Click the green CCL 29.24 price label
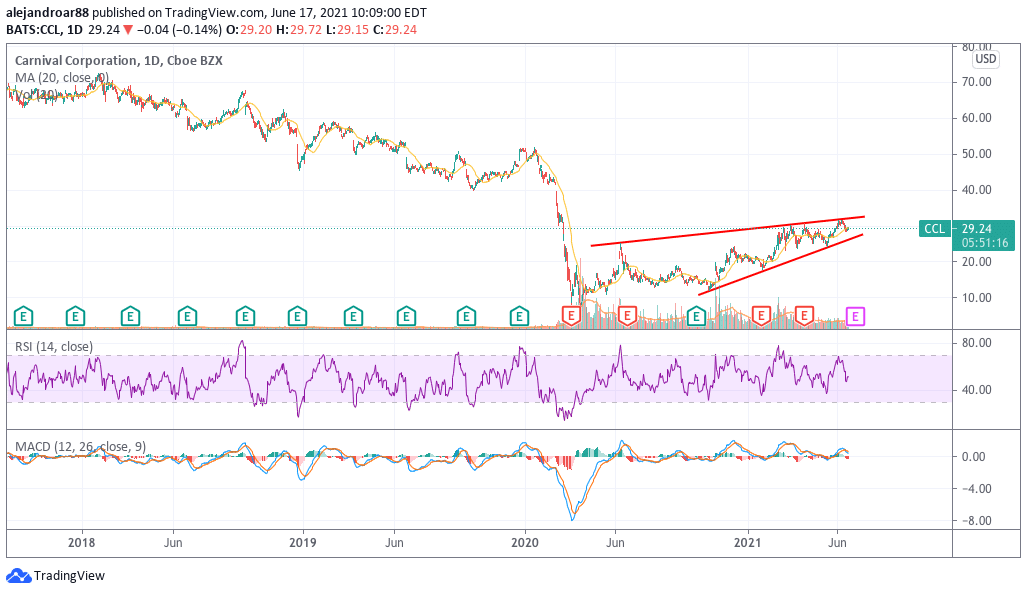Screen dimensions: 1027x594 (x=967, y=229)
